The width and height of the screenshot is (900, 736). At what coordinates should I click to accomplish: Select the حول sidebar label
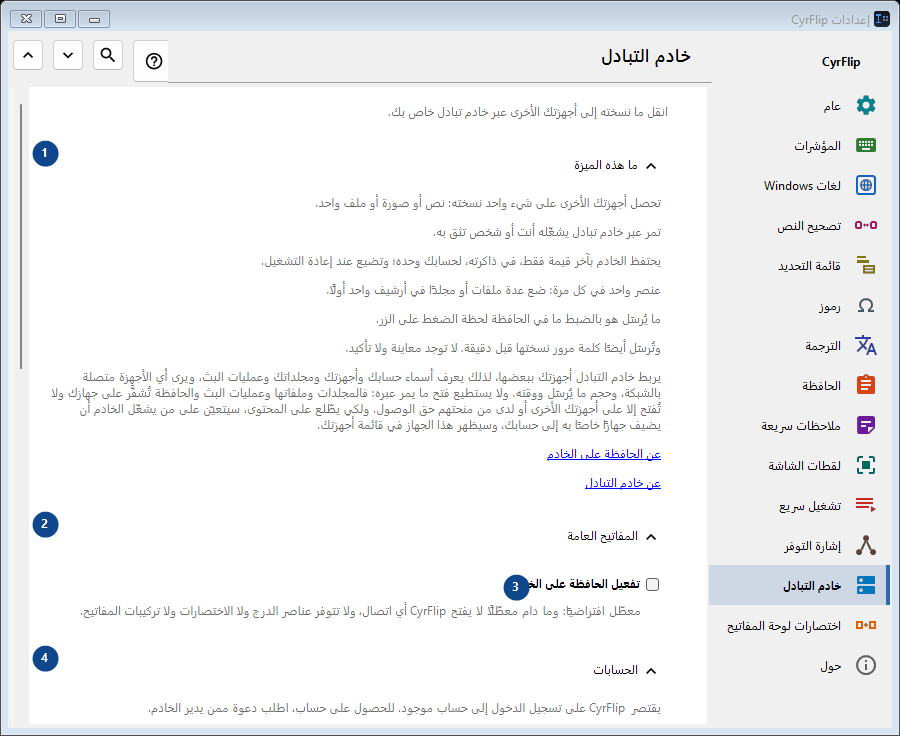(831, 666)
